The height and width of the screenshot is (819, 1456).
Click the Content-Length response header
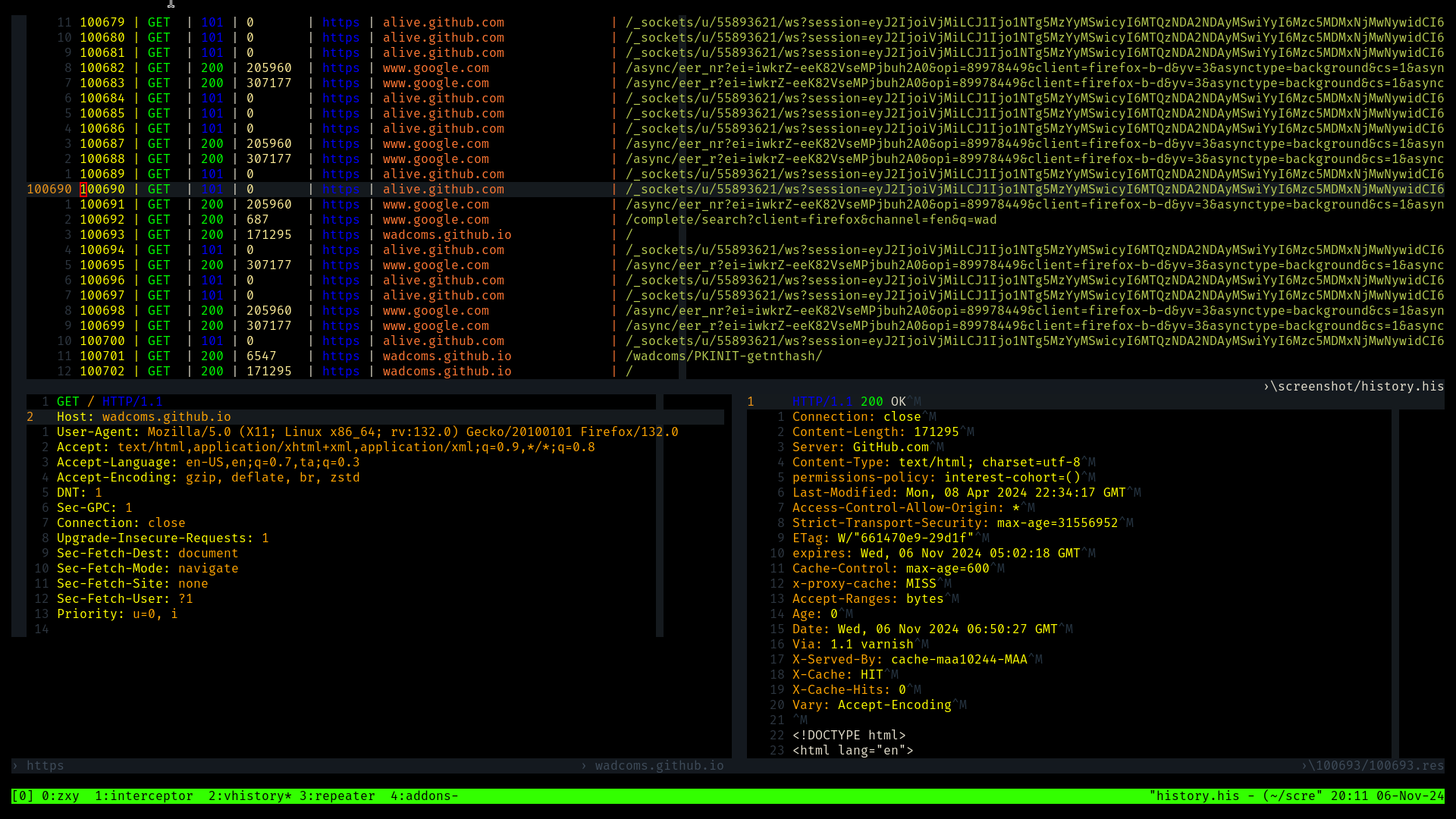875,431
